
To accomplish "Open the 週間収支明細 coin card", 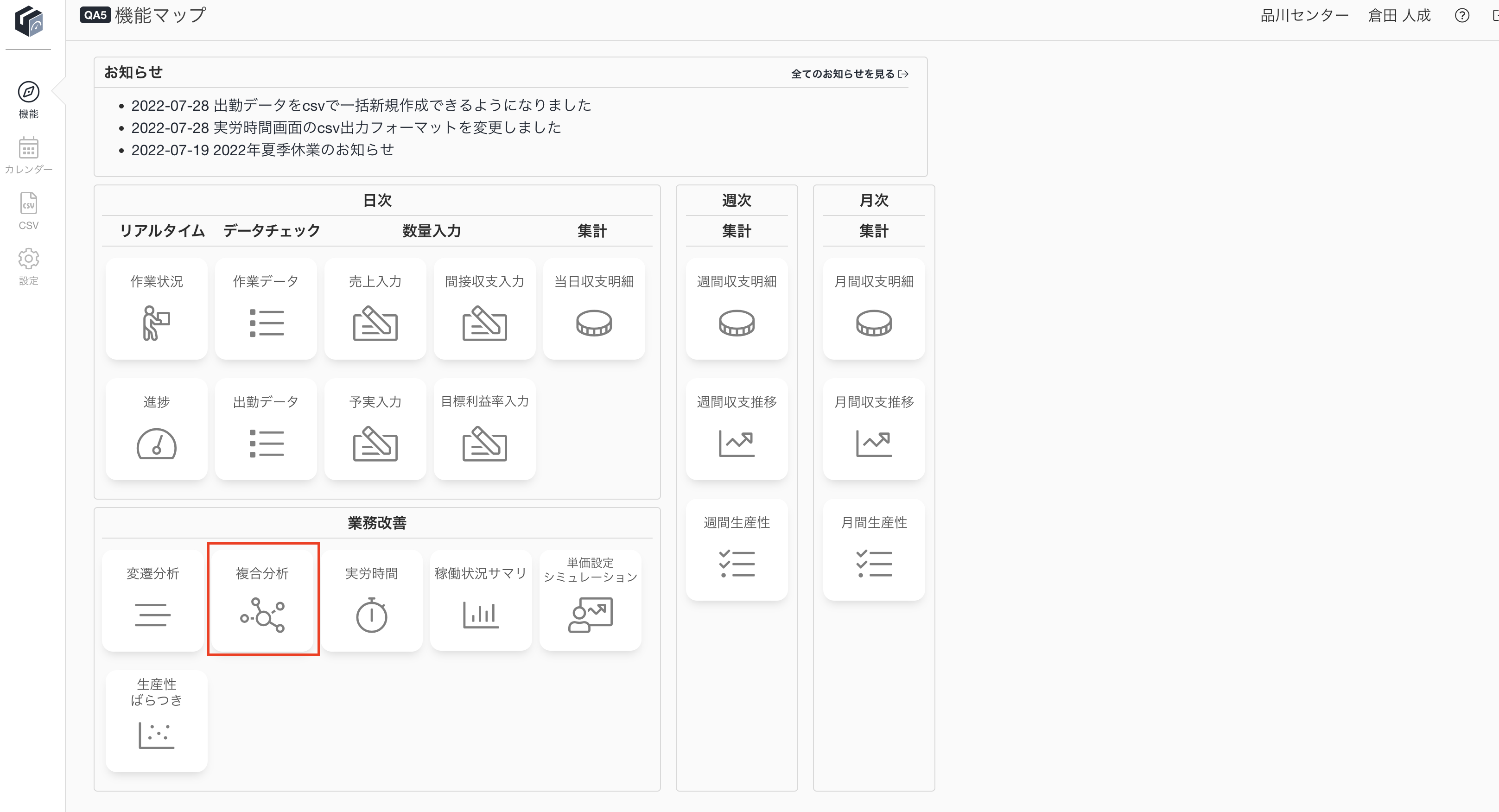I will [737, 309].
